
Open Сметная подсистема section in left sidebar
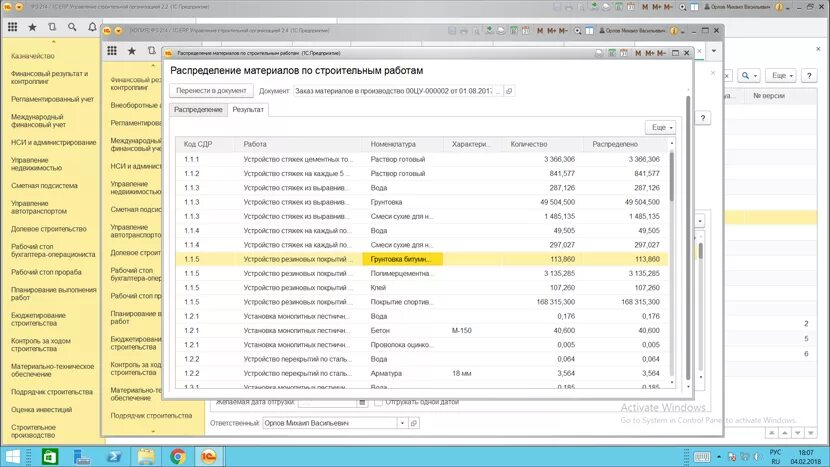pyautogui.click(x=44, y=186)
